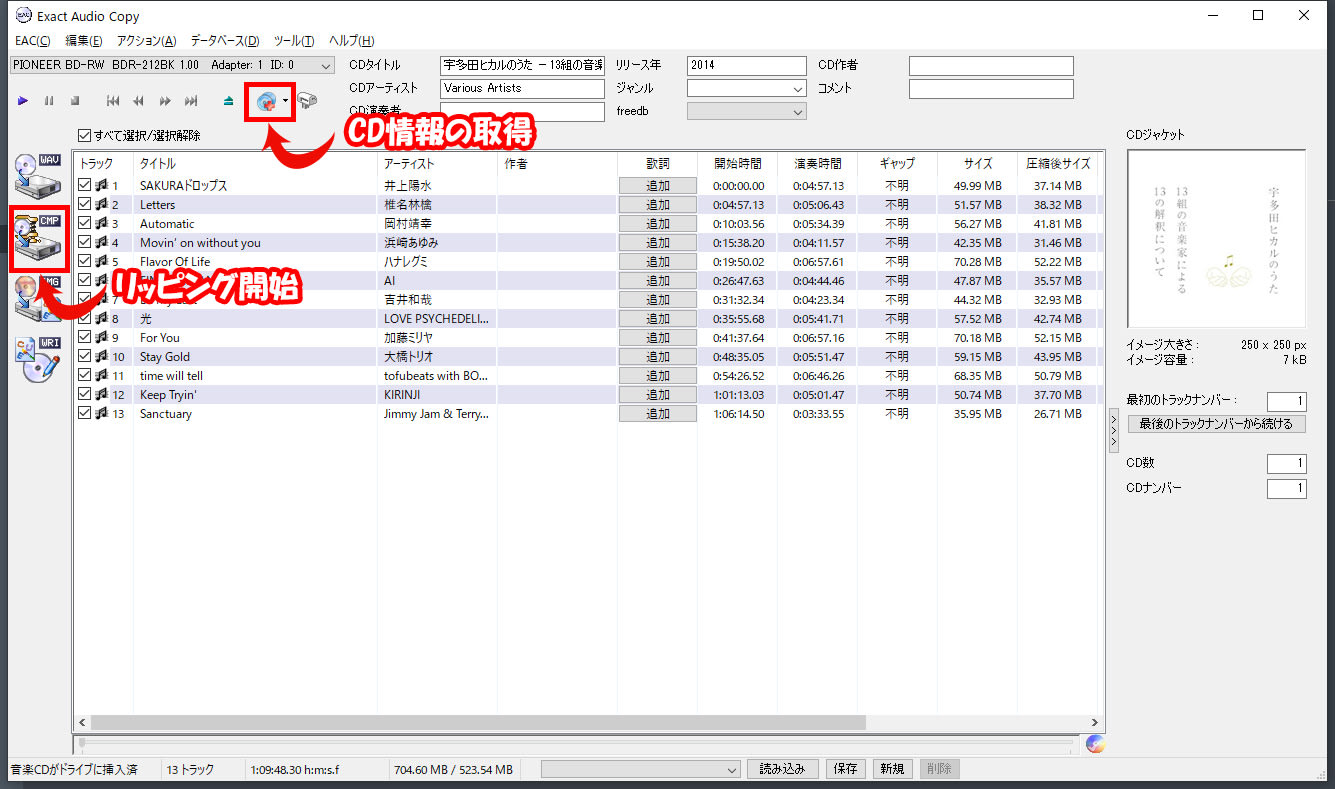This screenshot has width=1335, height=789.
Task: Uncheck the すべて選択/選択解除 checkbox
Action: (85, 135)
